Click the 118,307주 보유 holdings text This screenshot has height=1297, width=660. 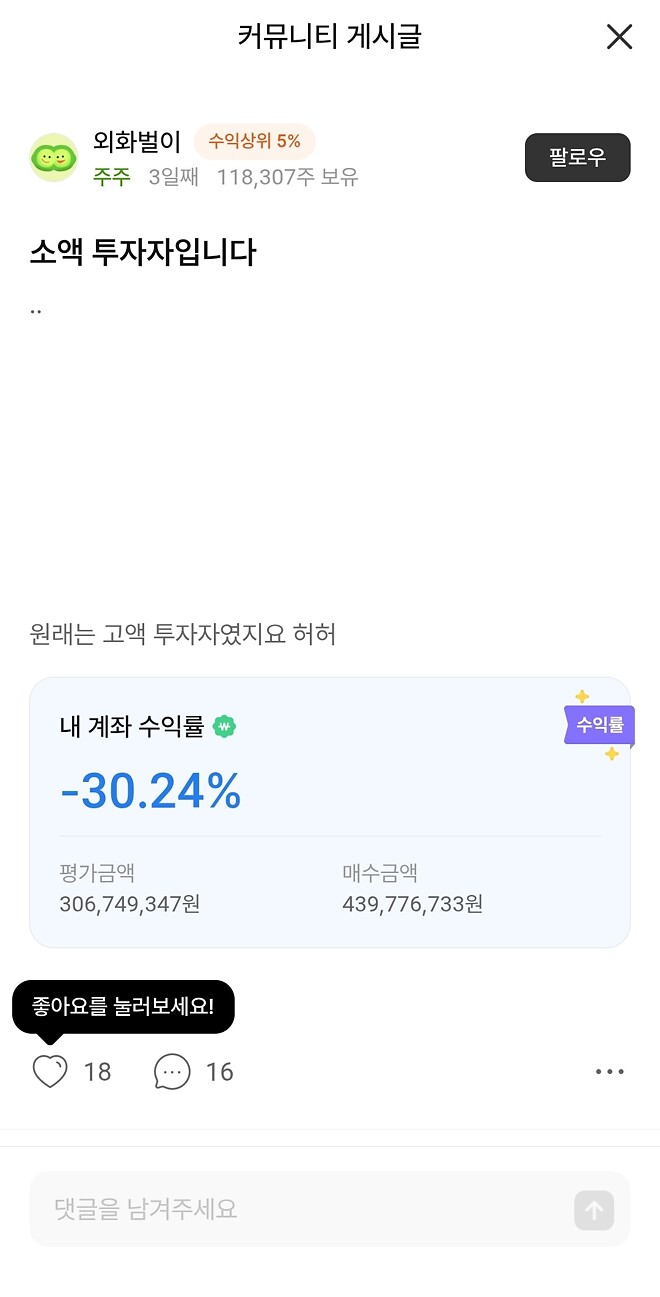click(x=287, y=176)
